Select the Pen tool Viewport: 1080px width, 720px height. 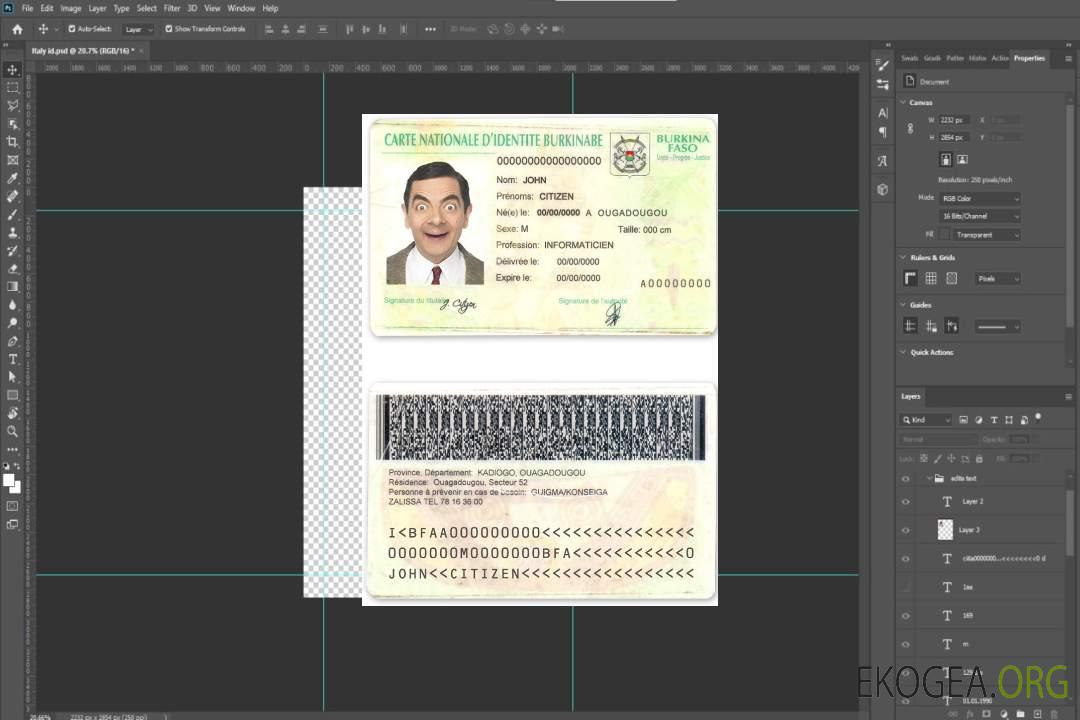coord(13,341)
